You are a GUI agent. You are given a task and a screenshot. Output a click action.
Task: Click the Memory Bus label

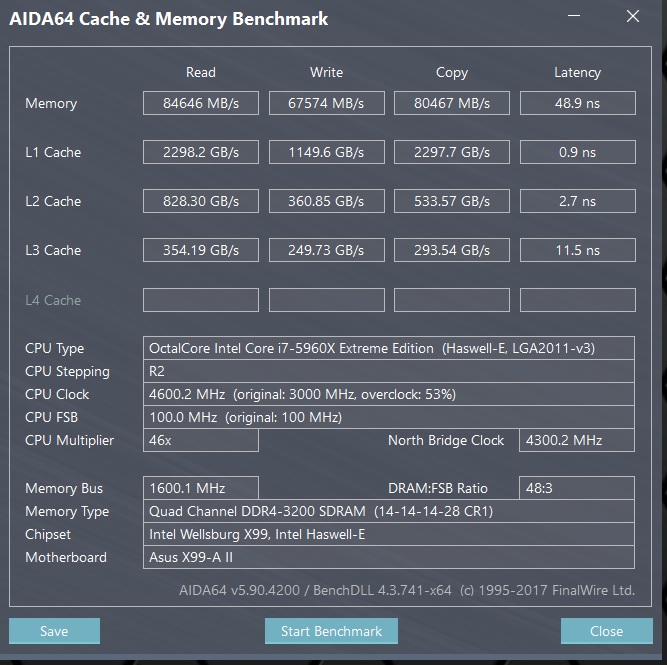coord(64,488)
